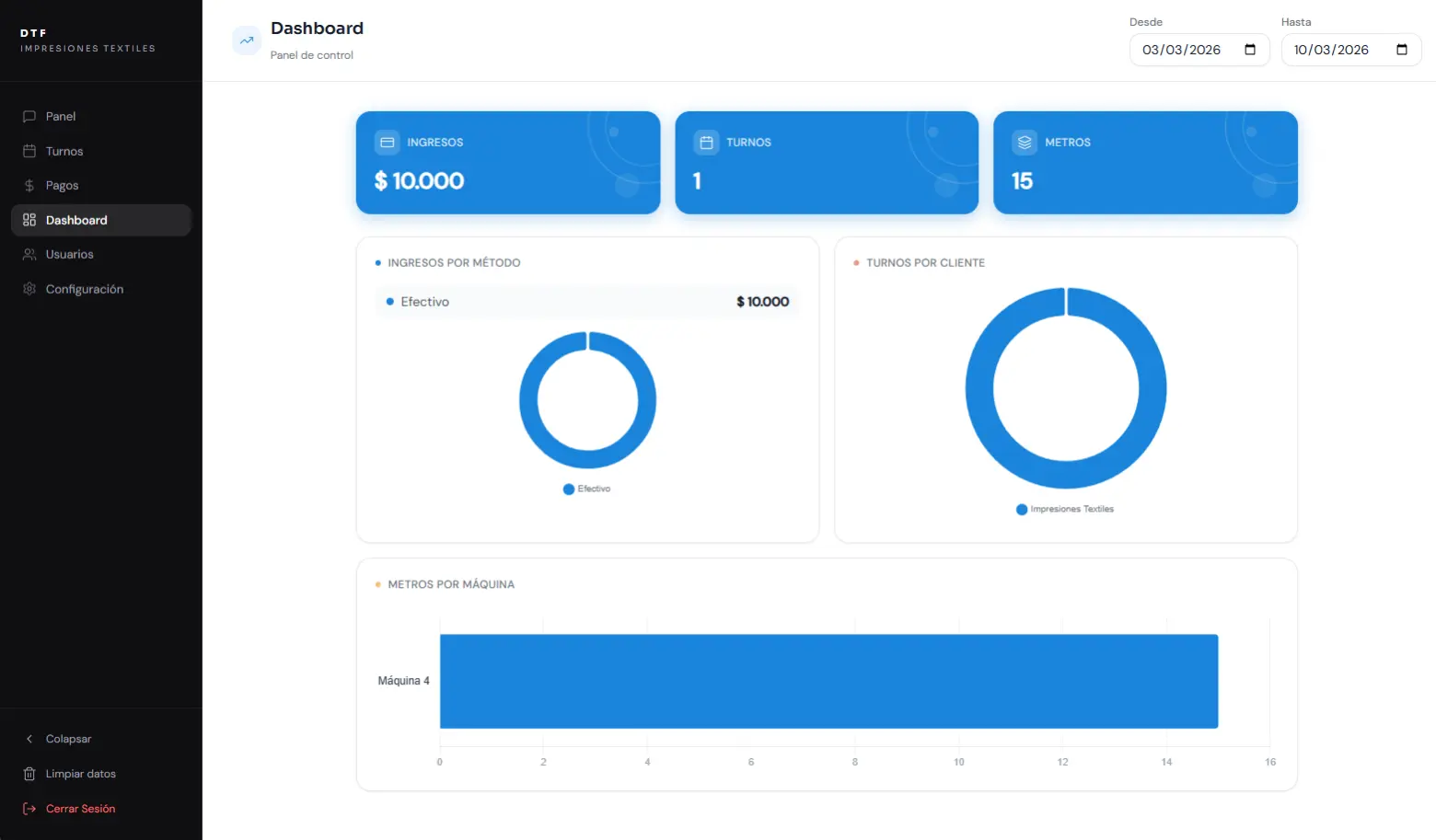Click the trash icon beside Limpiar datos
Screen dimensions: 1436x840
(x=29, y=774)
